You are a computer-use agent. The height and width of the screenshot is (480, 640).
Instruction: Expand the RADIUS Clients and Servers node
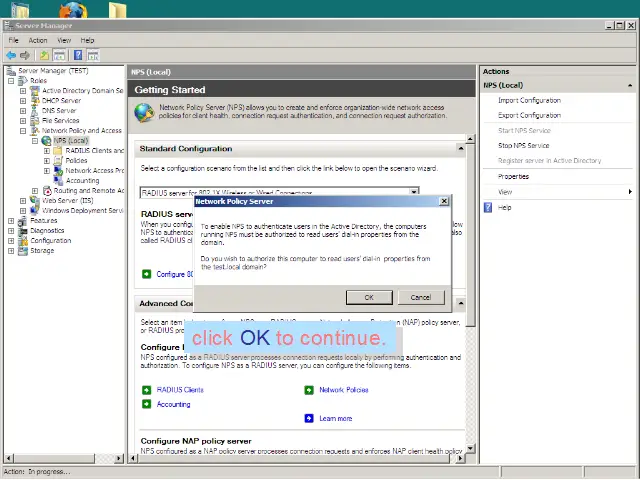point(47,151)
